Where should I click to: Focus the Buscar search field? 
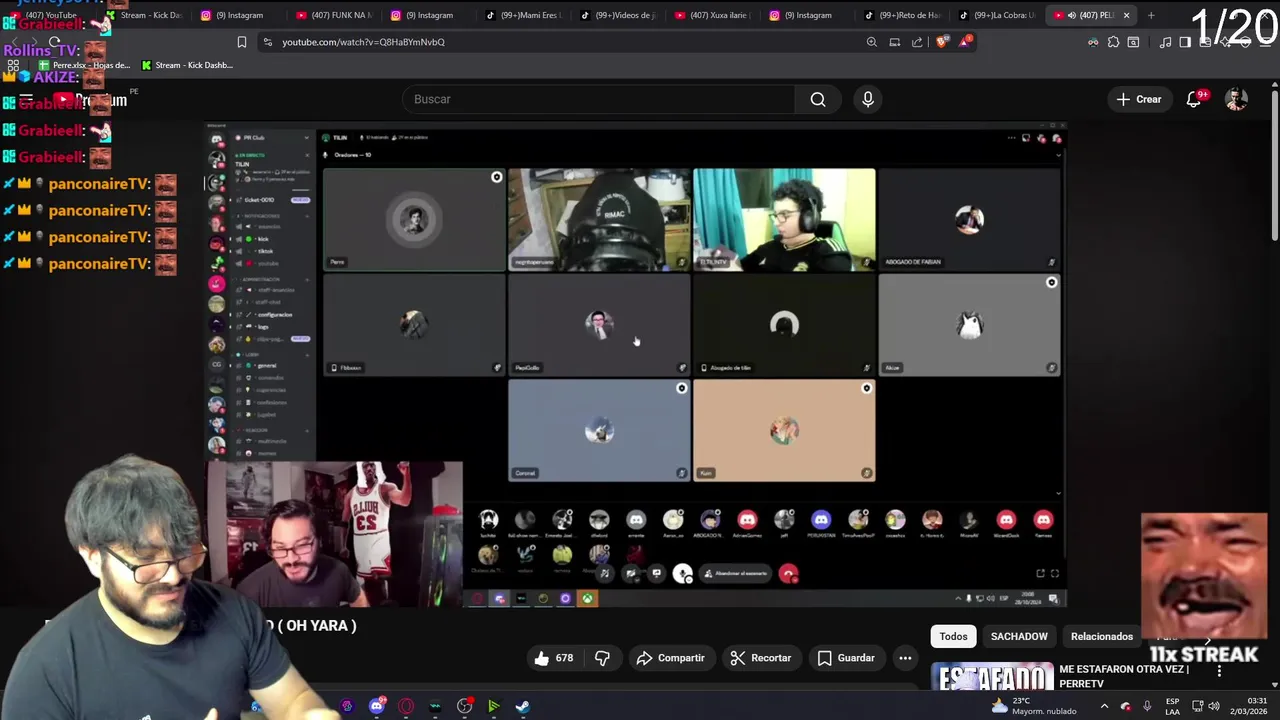[600, 99]
